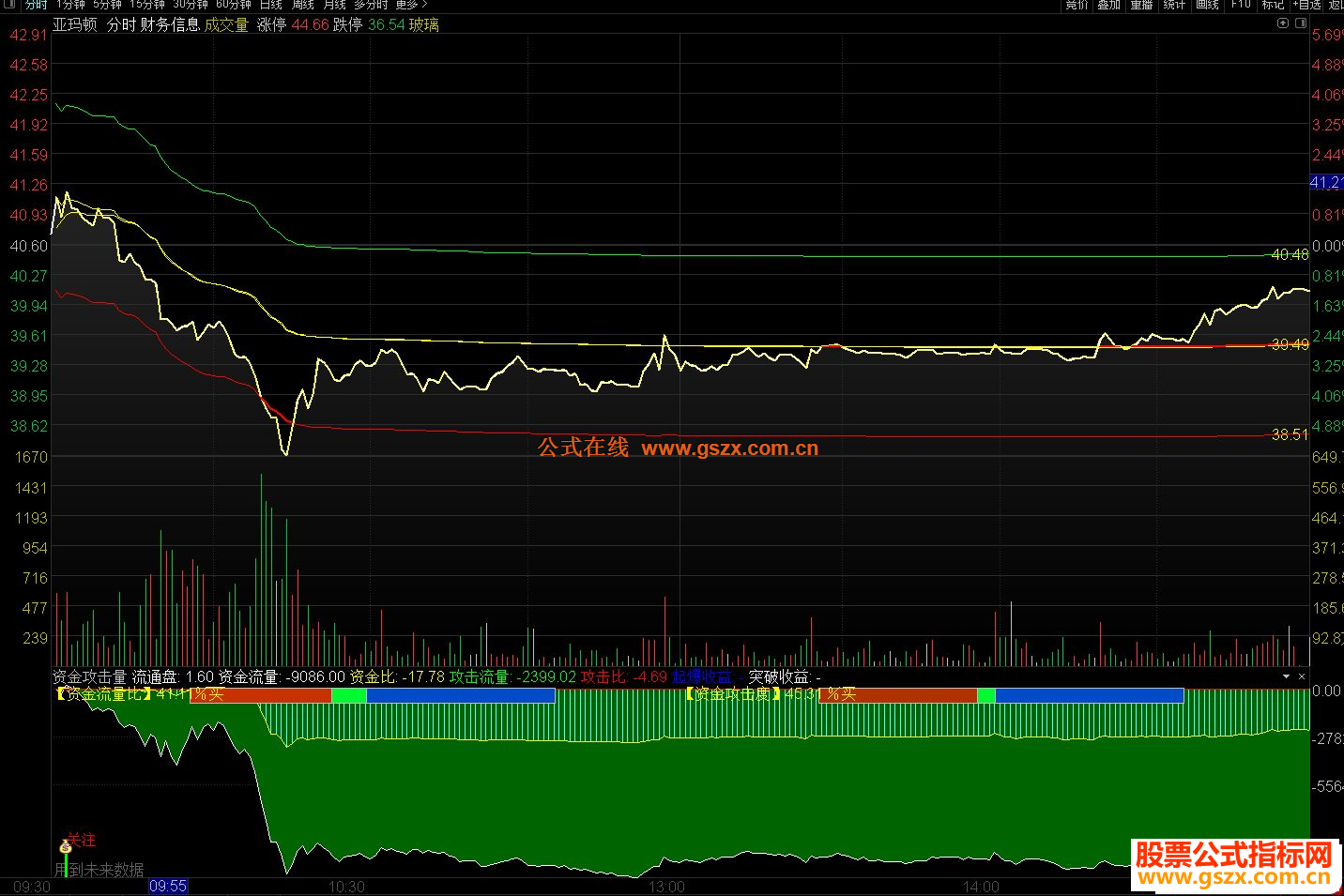The width and height of the screenshot is (1344, 896).
Task: Click the 42.91 top price axis label
Action: 28,35
